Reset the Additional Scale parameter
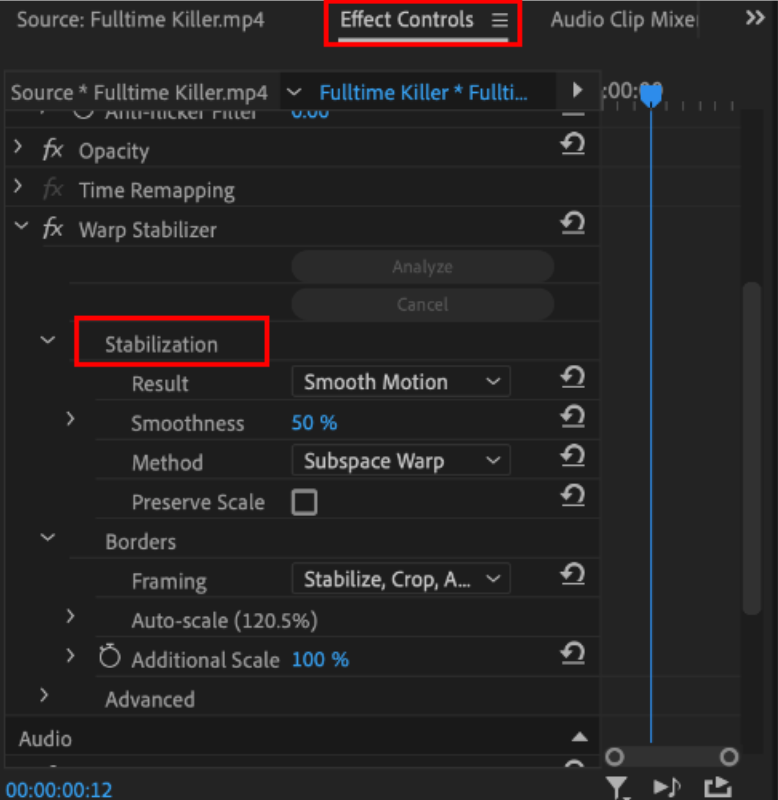The image size is (778, 800). (x=572, y=654)
